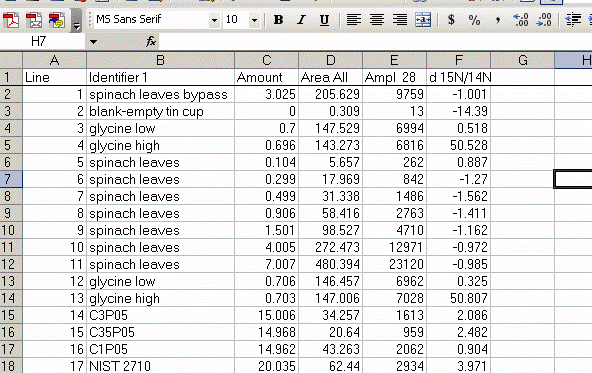Click the 'Ampl 28' header cell
This screenshot has width=592, height=373.
(394, 77)
